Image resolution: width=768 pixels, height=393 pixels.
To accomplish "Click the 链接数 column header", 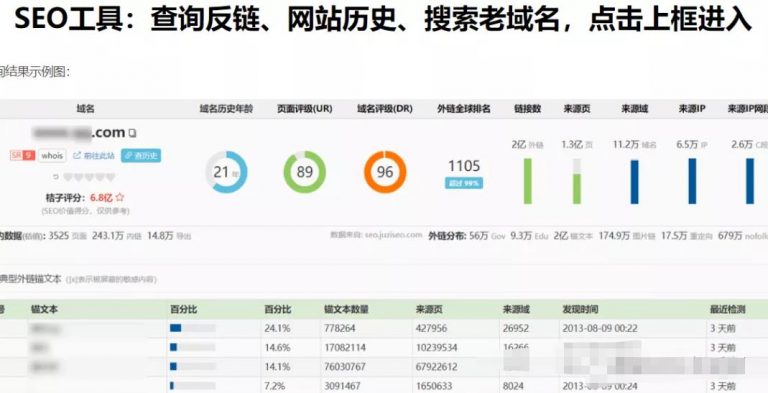I will click(x=528, y=109).
